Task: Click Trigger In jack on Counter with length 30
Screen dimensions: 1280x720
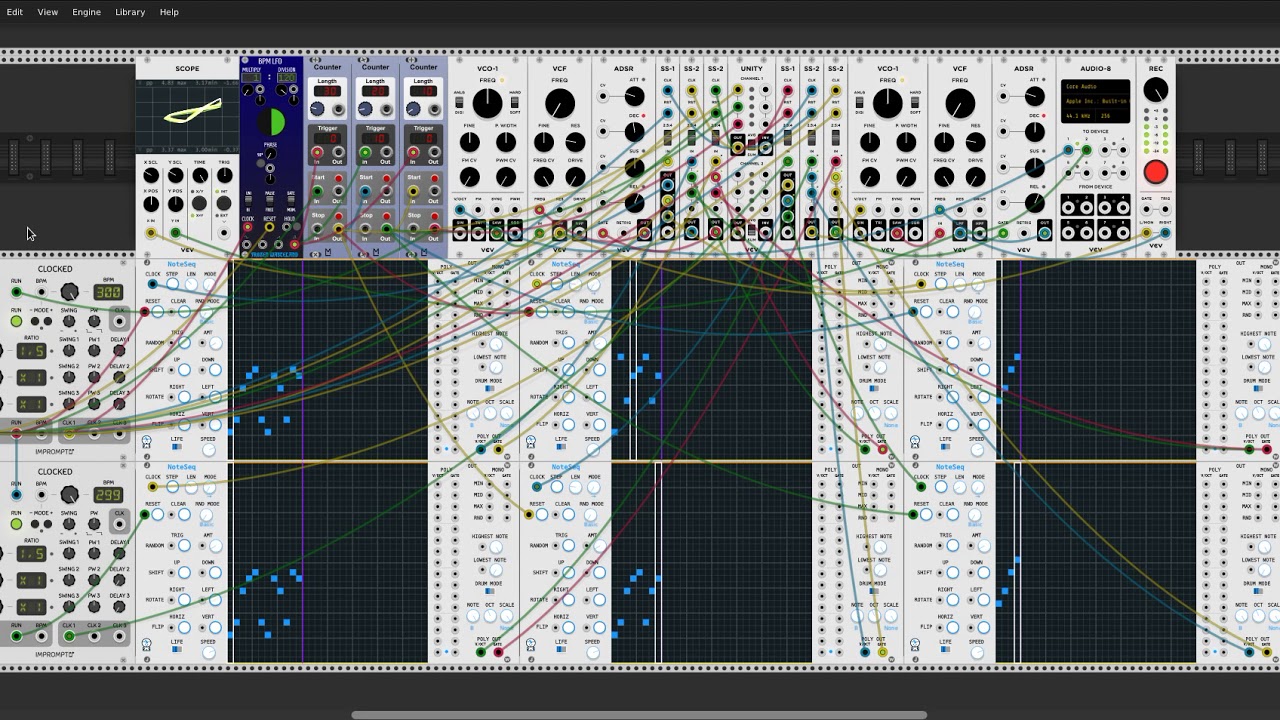Action: (317, 153)
